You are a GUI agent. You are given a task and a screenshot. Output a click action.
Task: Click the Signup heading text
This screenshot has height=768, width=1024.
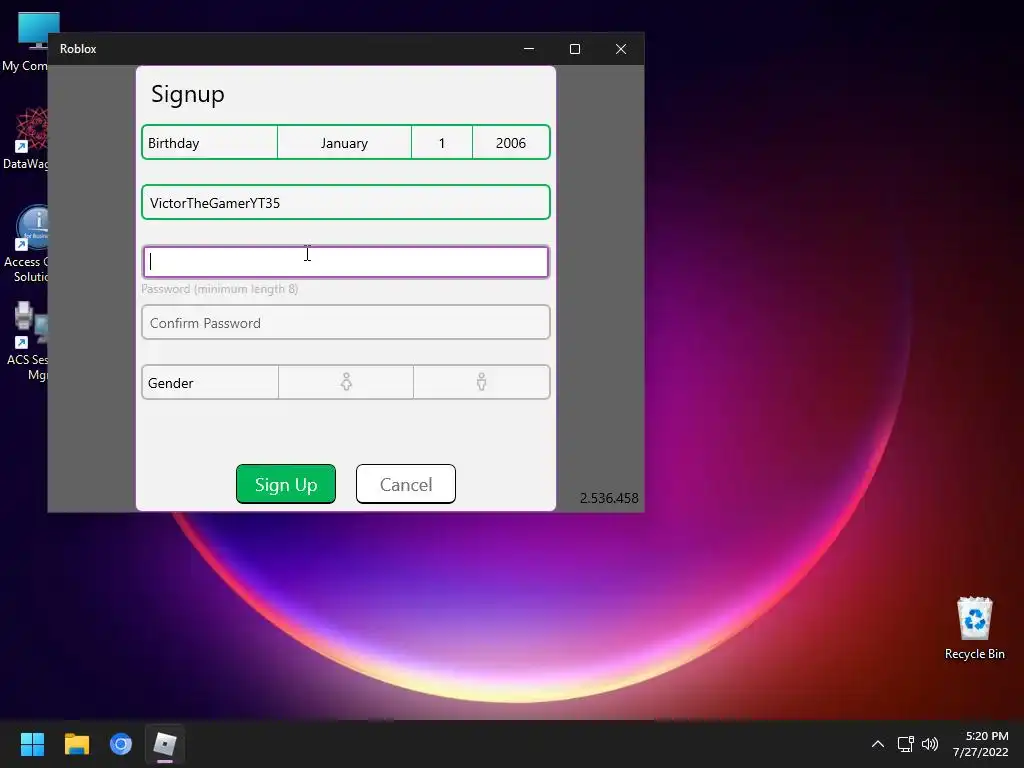coord(187,95)
